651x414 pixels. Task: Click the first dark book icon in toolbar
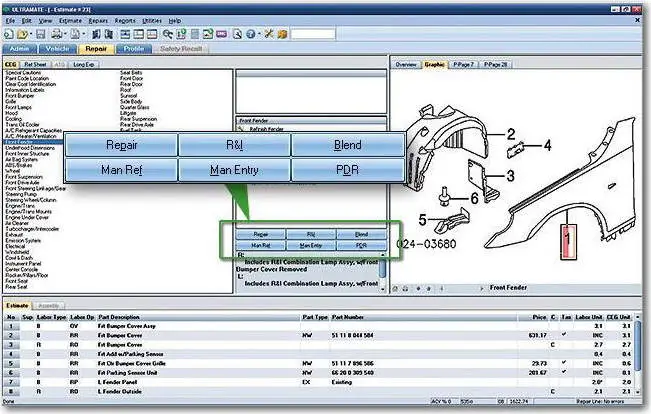click(x=96, y=34)
